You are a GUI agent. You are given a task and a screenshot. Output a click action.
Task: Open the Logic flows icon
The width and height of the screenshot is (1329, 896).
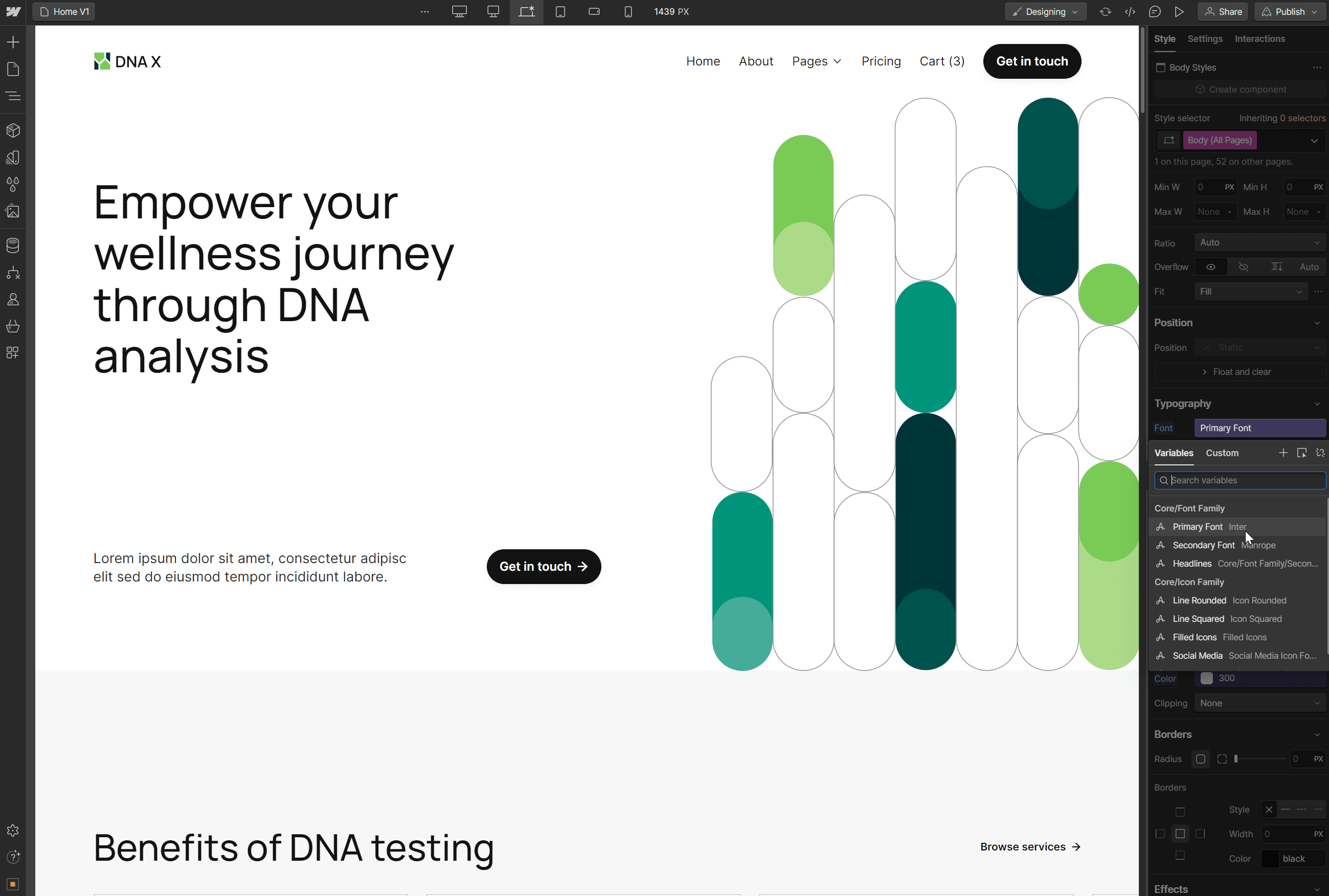(13, 273)
